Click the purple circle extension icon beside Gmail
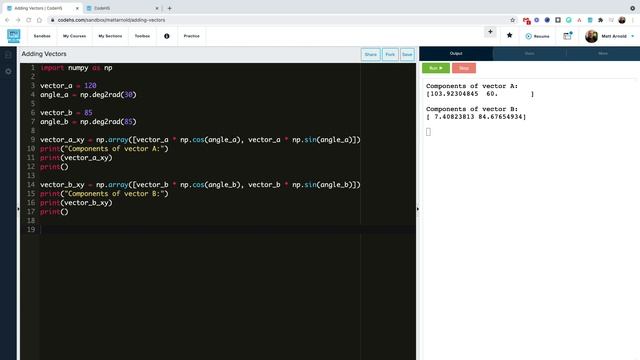This screenshot has width=640, height=360. pos(537,20)
